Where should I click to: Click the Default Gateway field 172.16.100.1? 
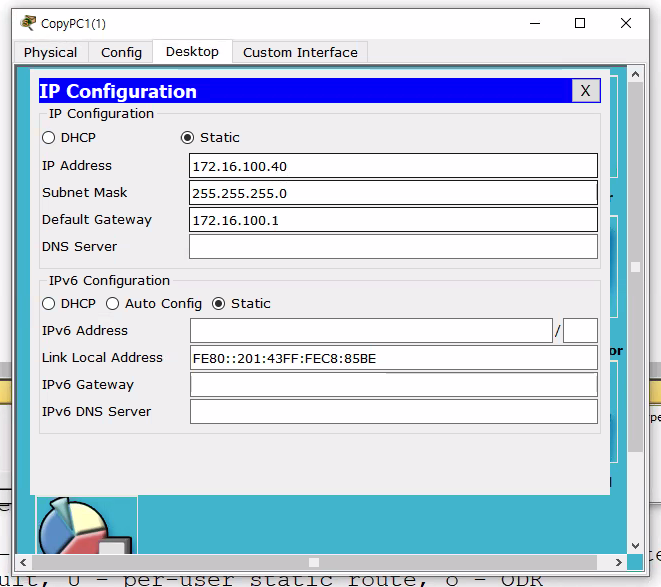point(393,220)
